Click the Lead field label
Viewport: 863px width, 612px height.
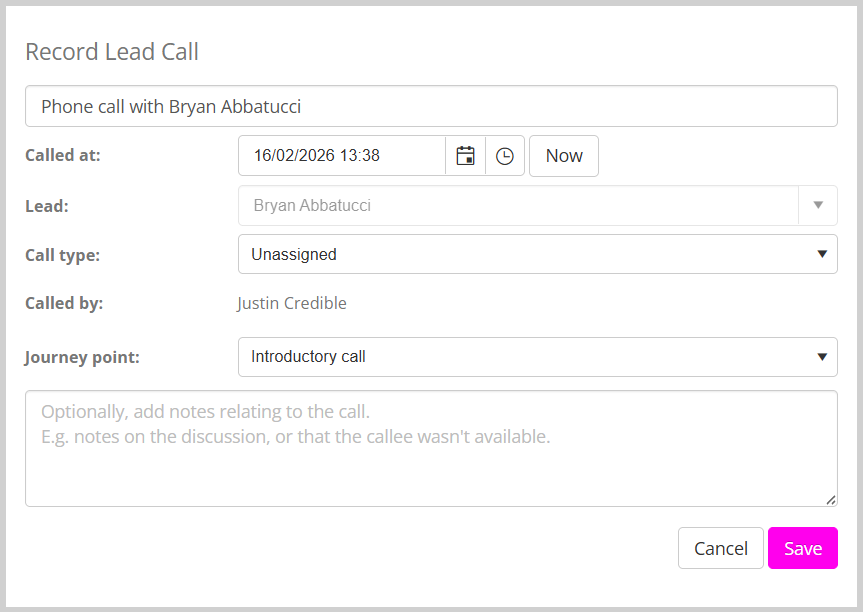click(x=46, y=206)
